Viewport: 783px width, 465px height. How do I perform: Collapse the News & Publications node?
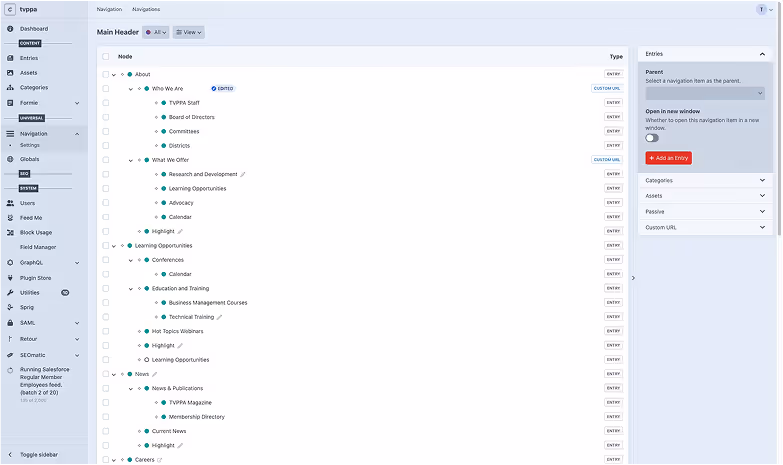coord(131,389)
